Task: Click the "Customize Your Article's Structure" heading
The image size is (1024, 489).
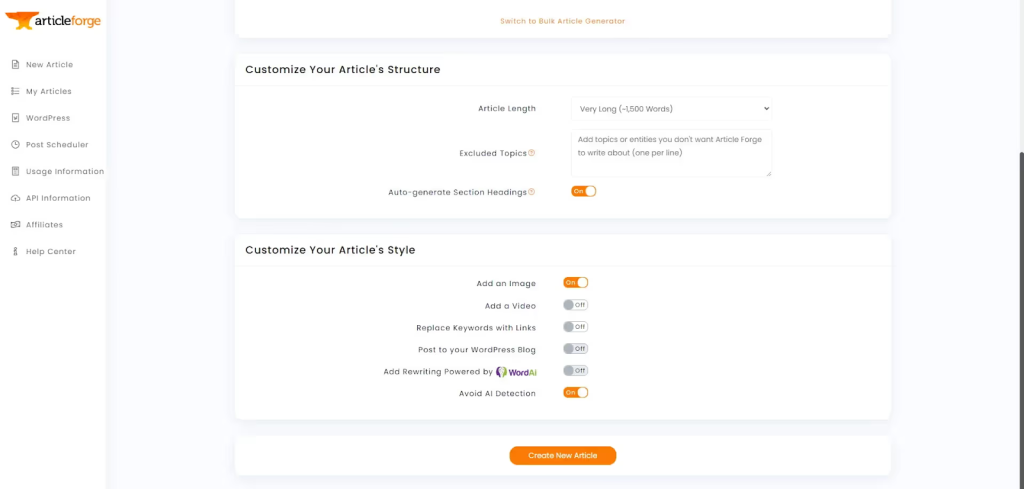Action: tap(343, 69)
